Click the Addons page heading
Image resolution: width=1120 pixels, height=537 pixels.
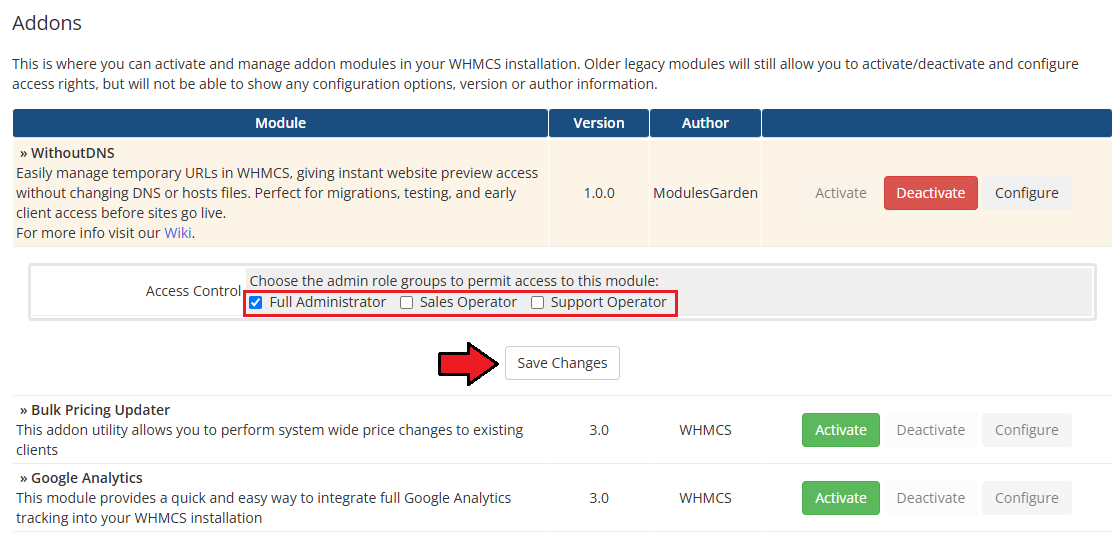point(47,23)
